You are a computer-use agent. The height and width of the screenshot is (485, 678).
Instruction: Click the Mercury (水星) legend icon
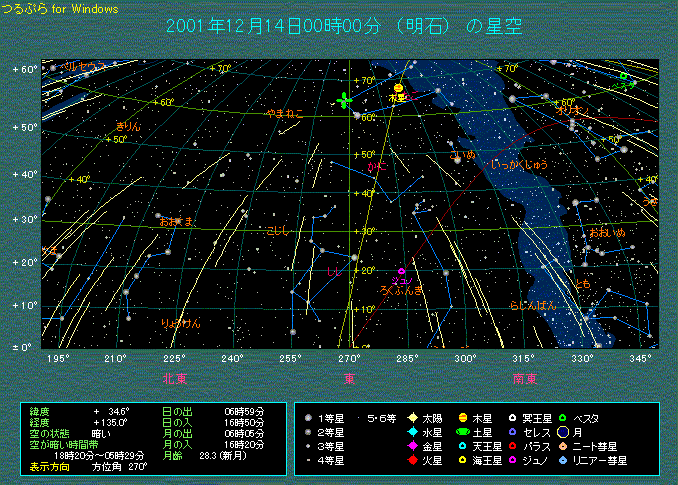411,431
